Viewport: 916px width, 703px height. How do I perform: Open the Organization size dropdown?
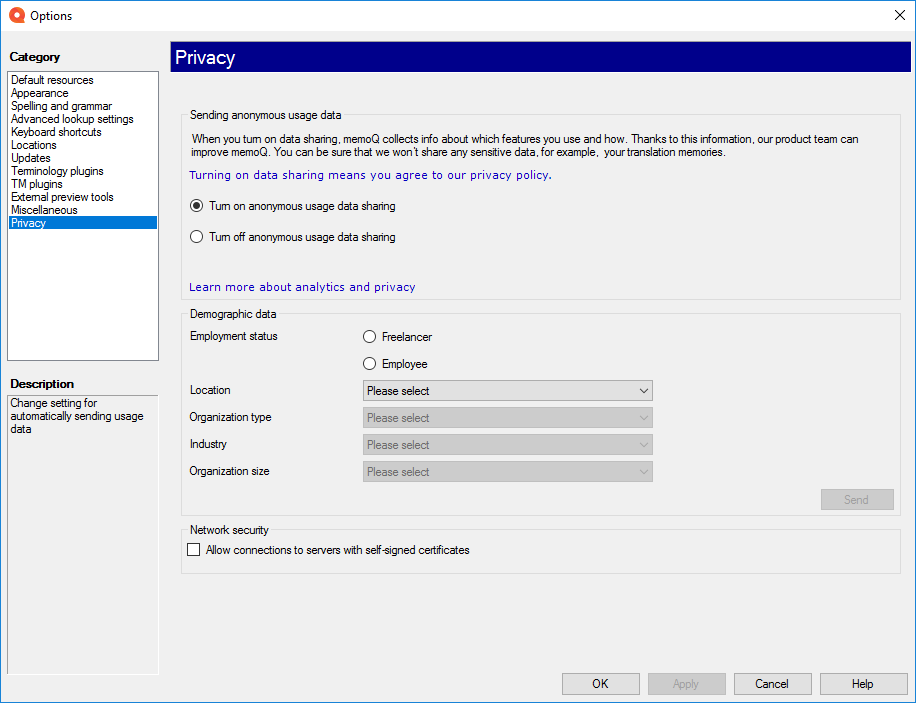(x=508, y=472)
